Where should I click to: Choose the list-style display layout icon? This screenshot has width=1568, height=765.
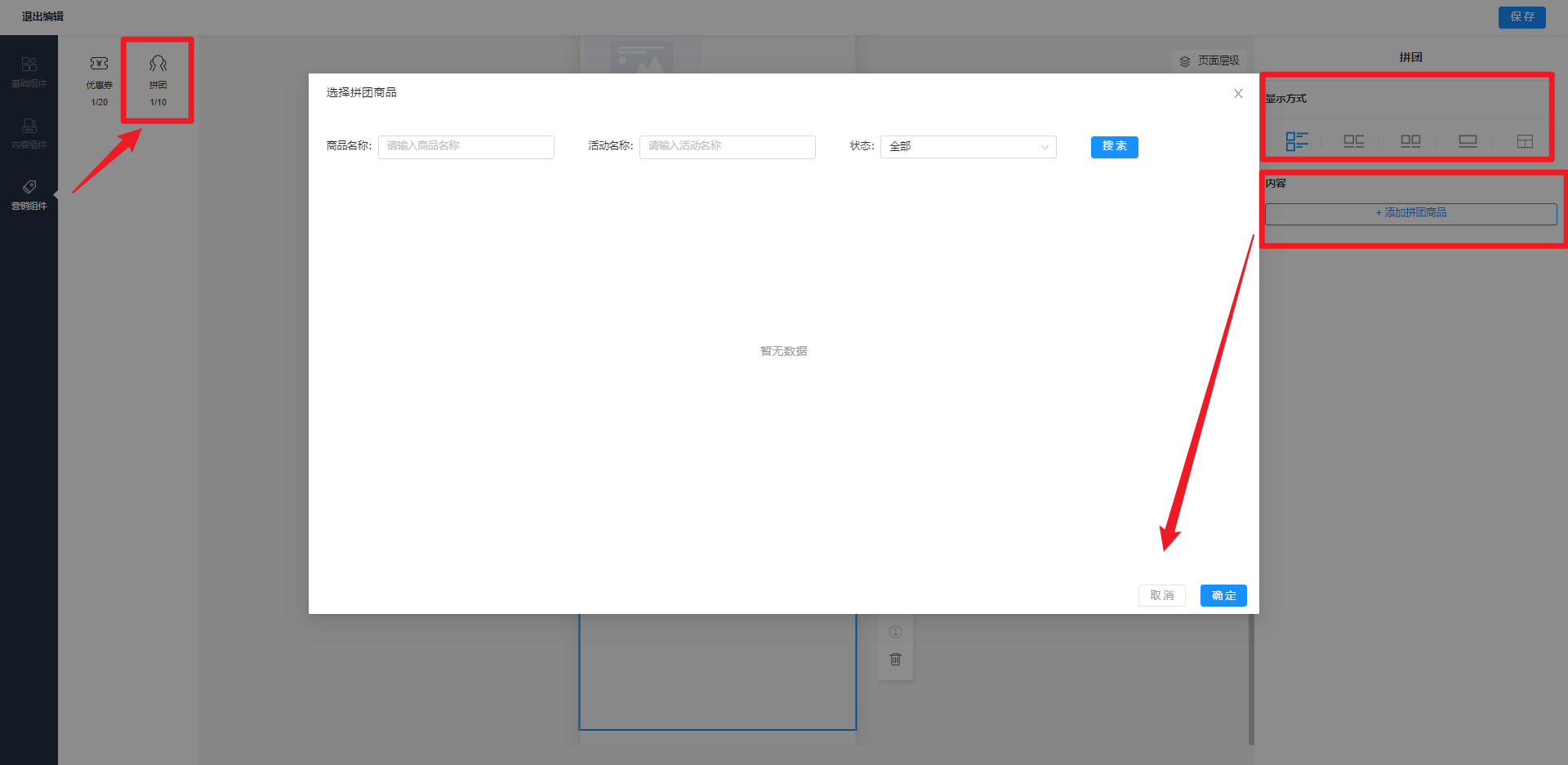click(1296, 141)
